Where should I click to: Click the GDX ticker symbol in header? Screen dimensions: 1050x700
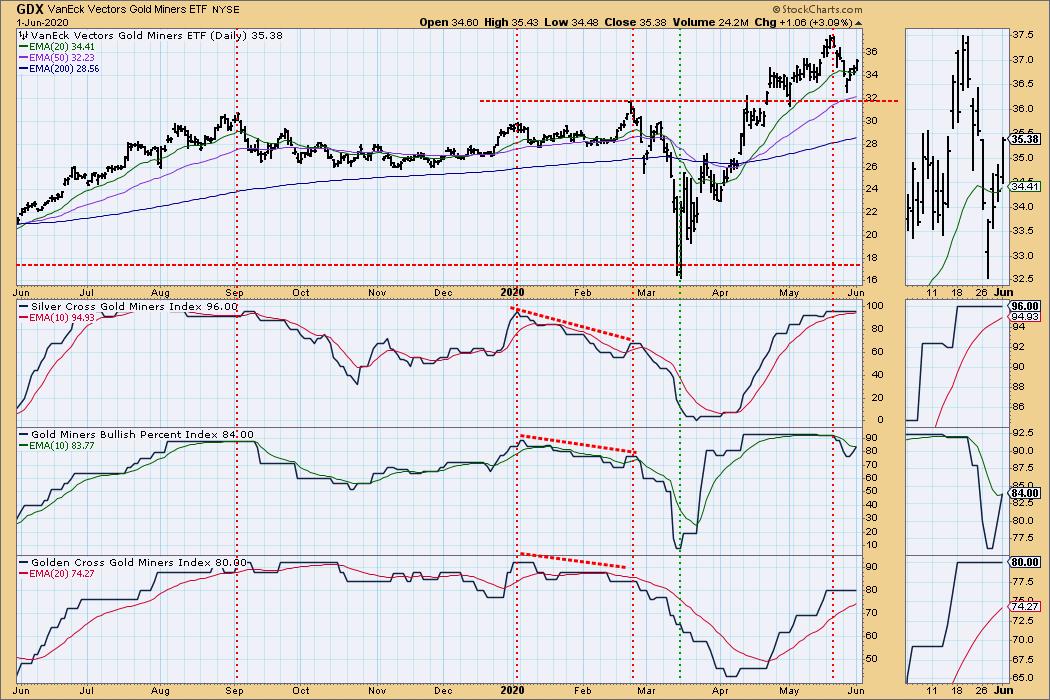(x=30, y=9)
